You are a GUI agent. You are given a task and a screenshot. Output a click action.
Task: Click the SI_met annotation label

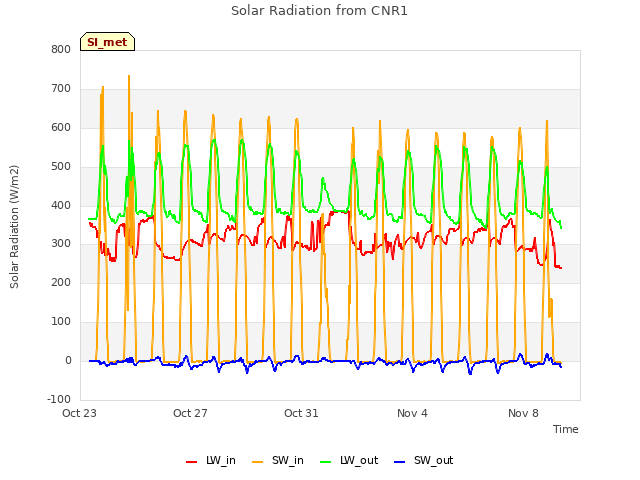point(107,42)
